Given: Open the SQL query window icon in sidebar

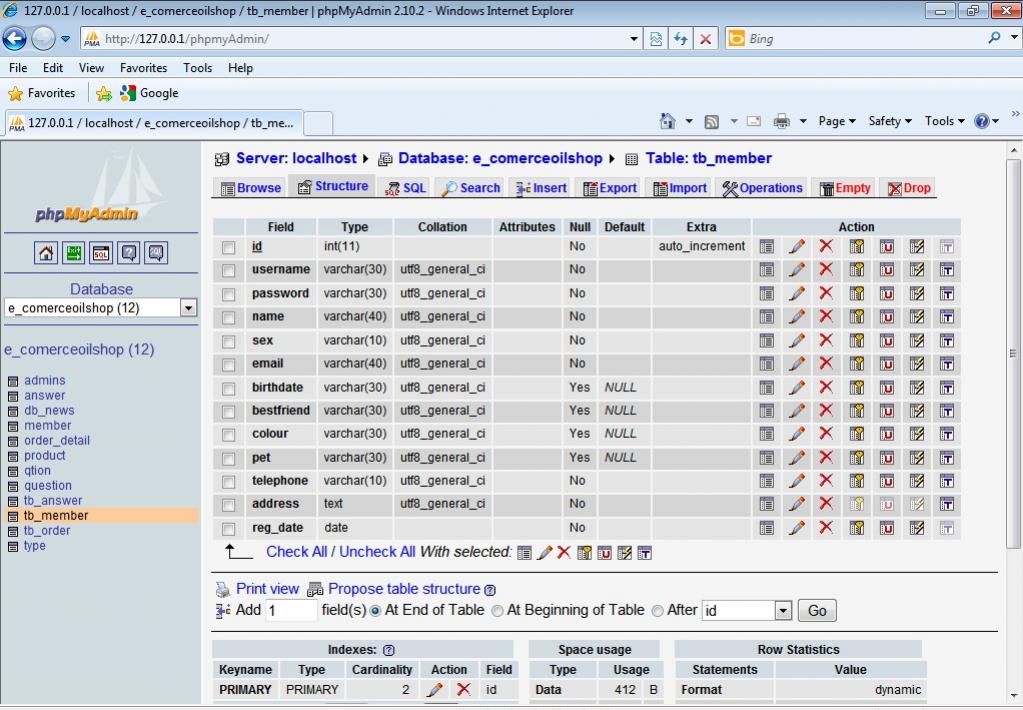Looking at the screenshot, I should (101, 253).
